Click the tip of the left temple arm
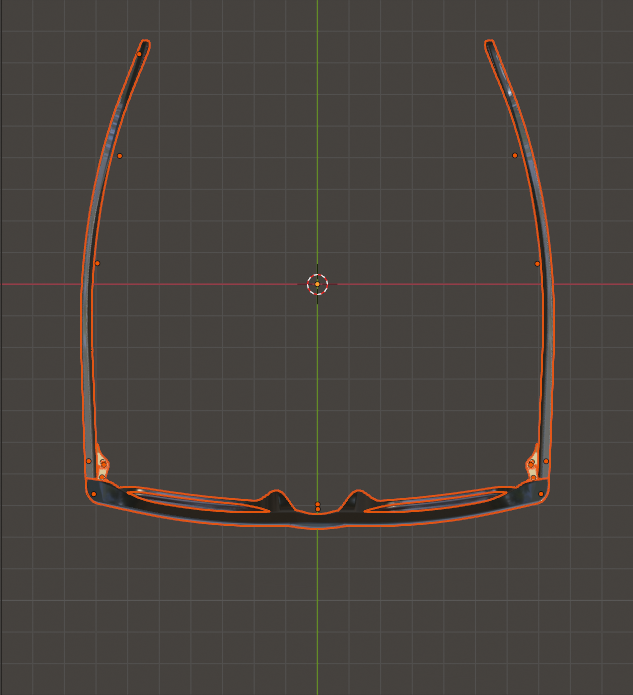The image size is (633, 695). coord(144,45)
